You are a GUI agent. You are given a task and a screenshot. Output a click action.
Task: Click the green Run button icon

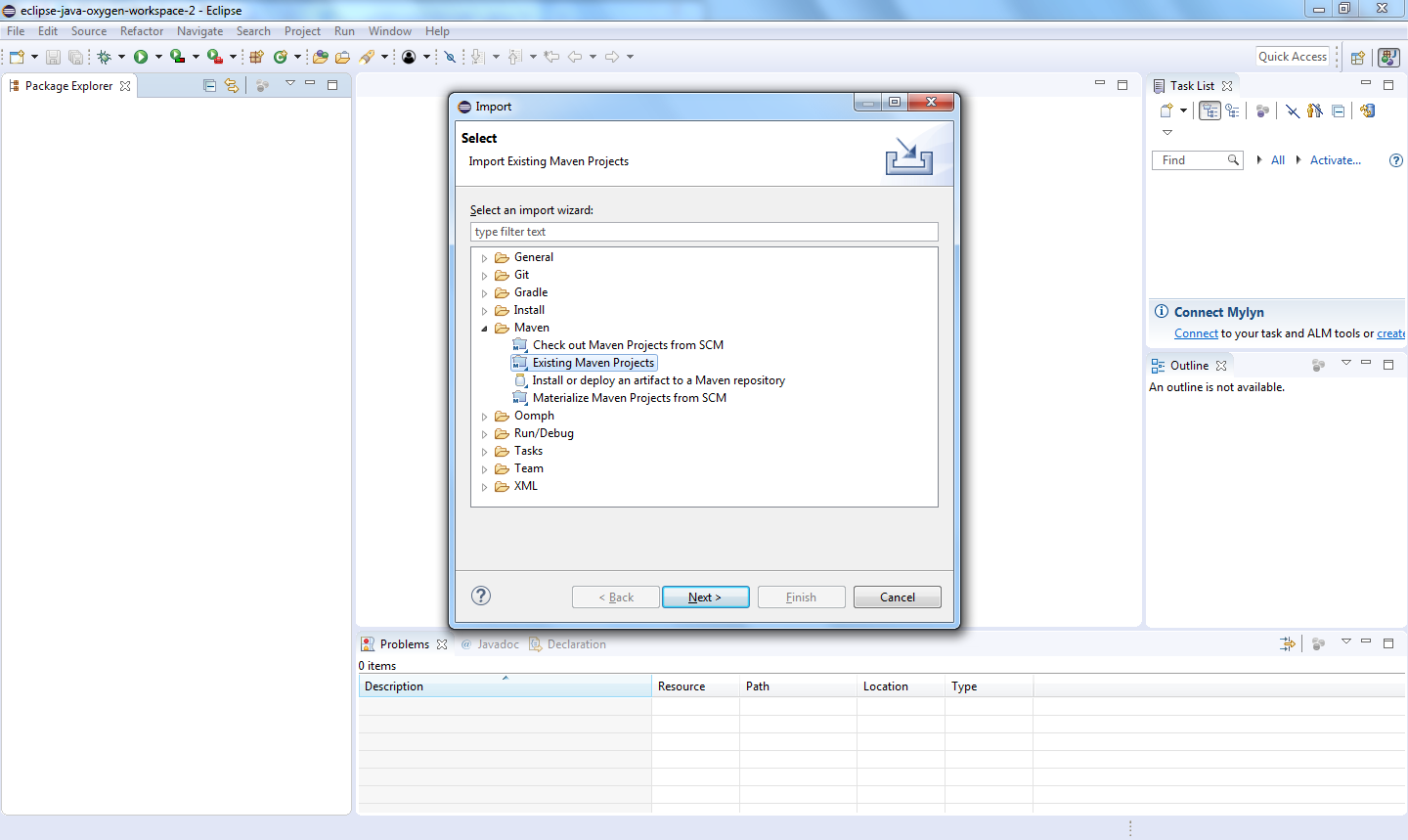coord(141,57)
